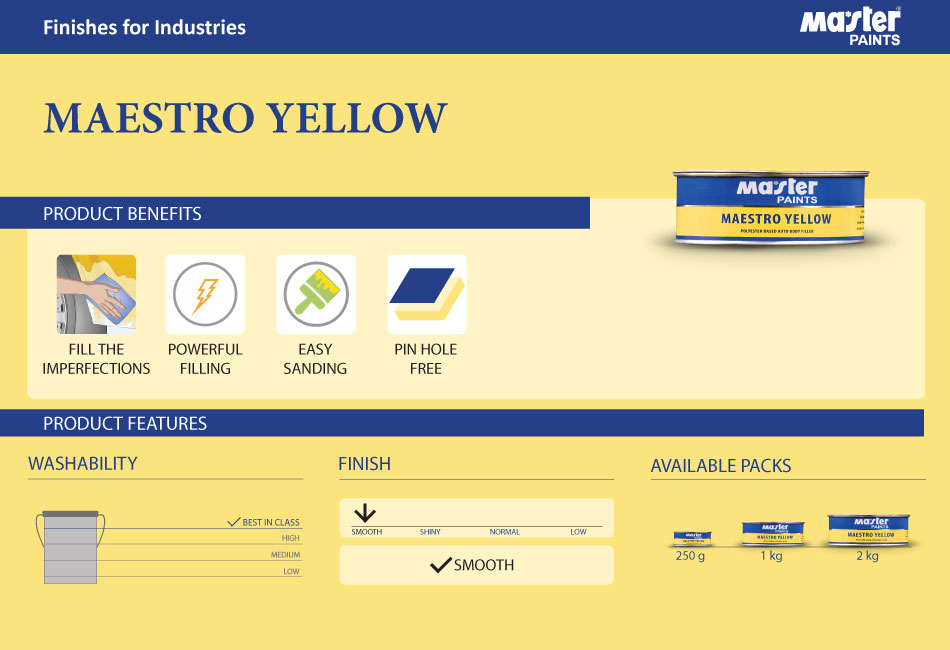Click the large Maestro Yellow product tin image
The height and width of the screenshot is (650, 950).
[771, 208]
